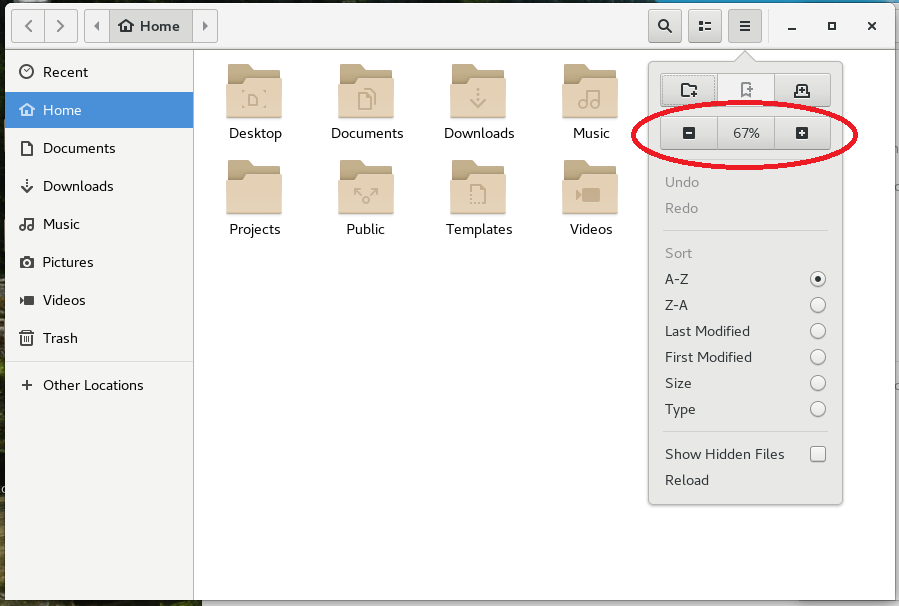Open a new tab from the menu
899x606 pixels.
(802, 89)
